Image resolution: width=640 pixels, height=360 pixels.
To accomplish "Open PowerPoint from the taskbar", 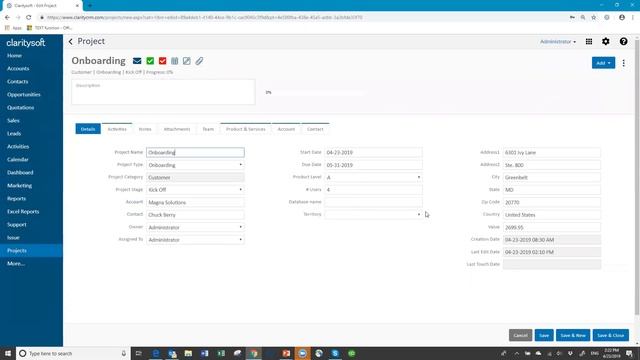I will 286,353.
